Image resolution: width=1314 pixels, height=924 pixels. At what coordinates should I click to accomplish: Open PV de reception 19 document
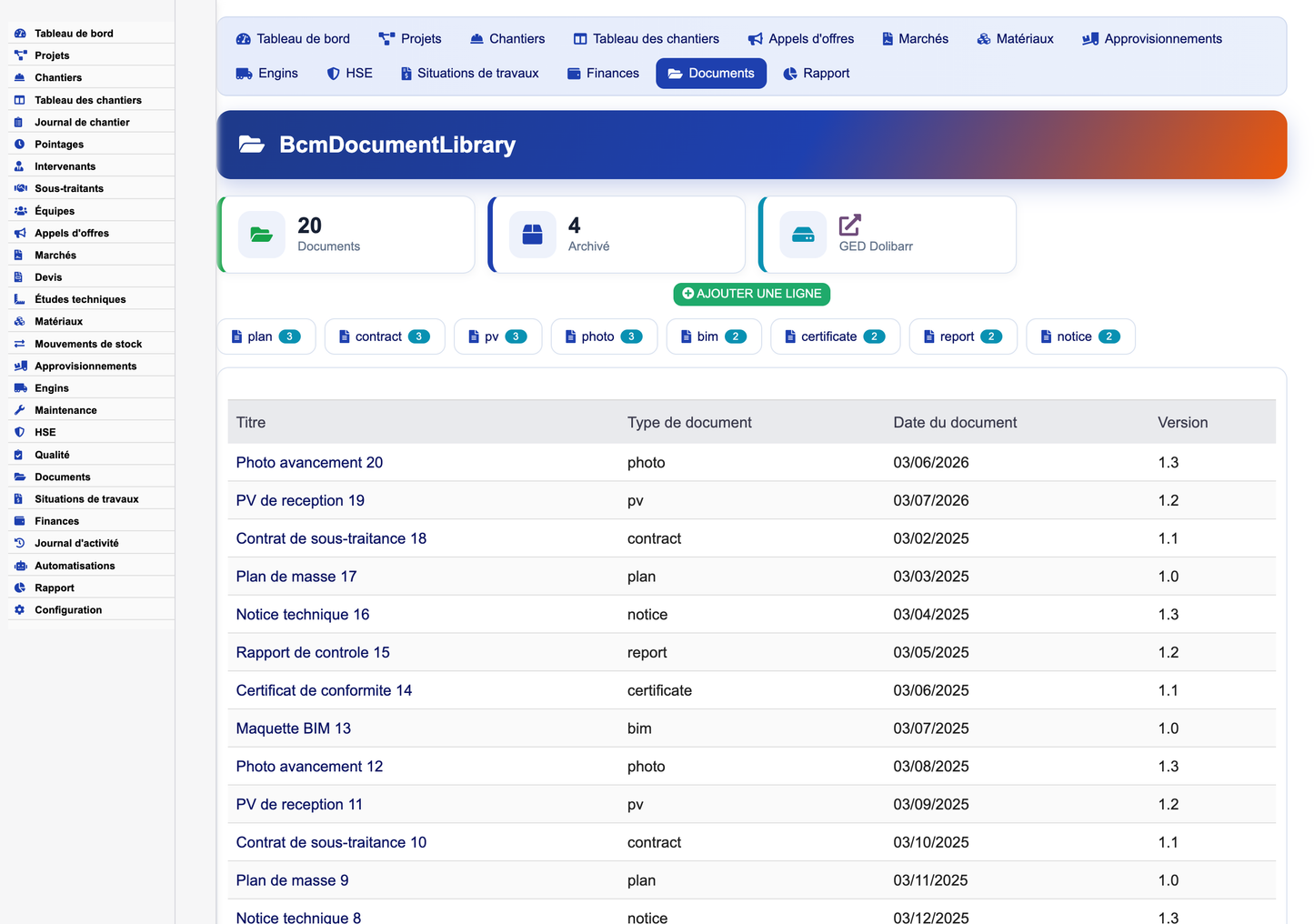point(300,501)
